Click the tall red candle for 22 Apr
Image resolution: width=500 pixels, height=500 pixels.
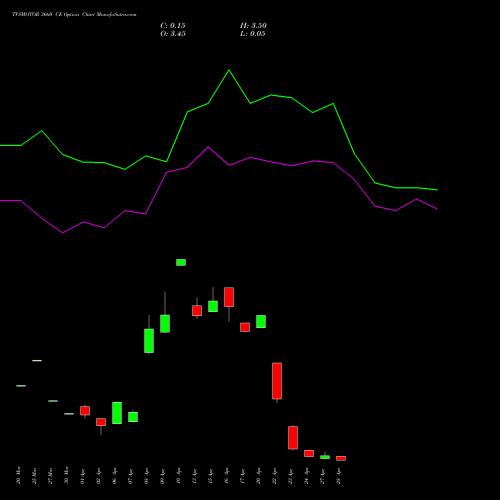click(277, 381)
